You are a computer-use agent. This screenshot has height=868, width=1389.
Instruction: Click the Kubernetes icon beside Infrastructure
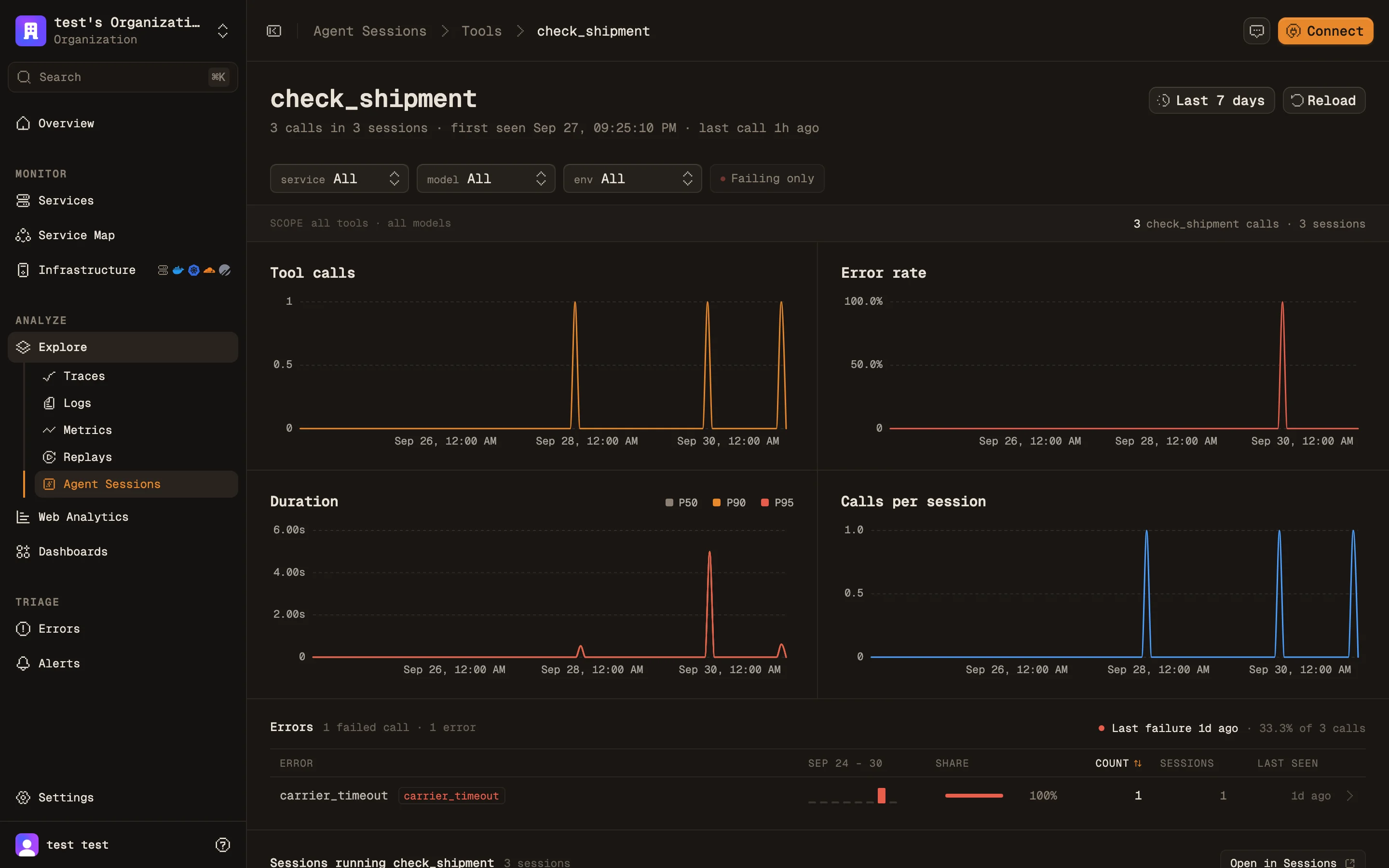coord(194,270)
